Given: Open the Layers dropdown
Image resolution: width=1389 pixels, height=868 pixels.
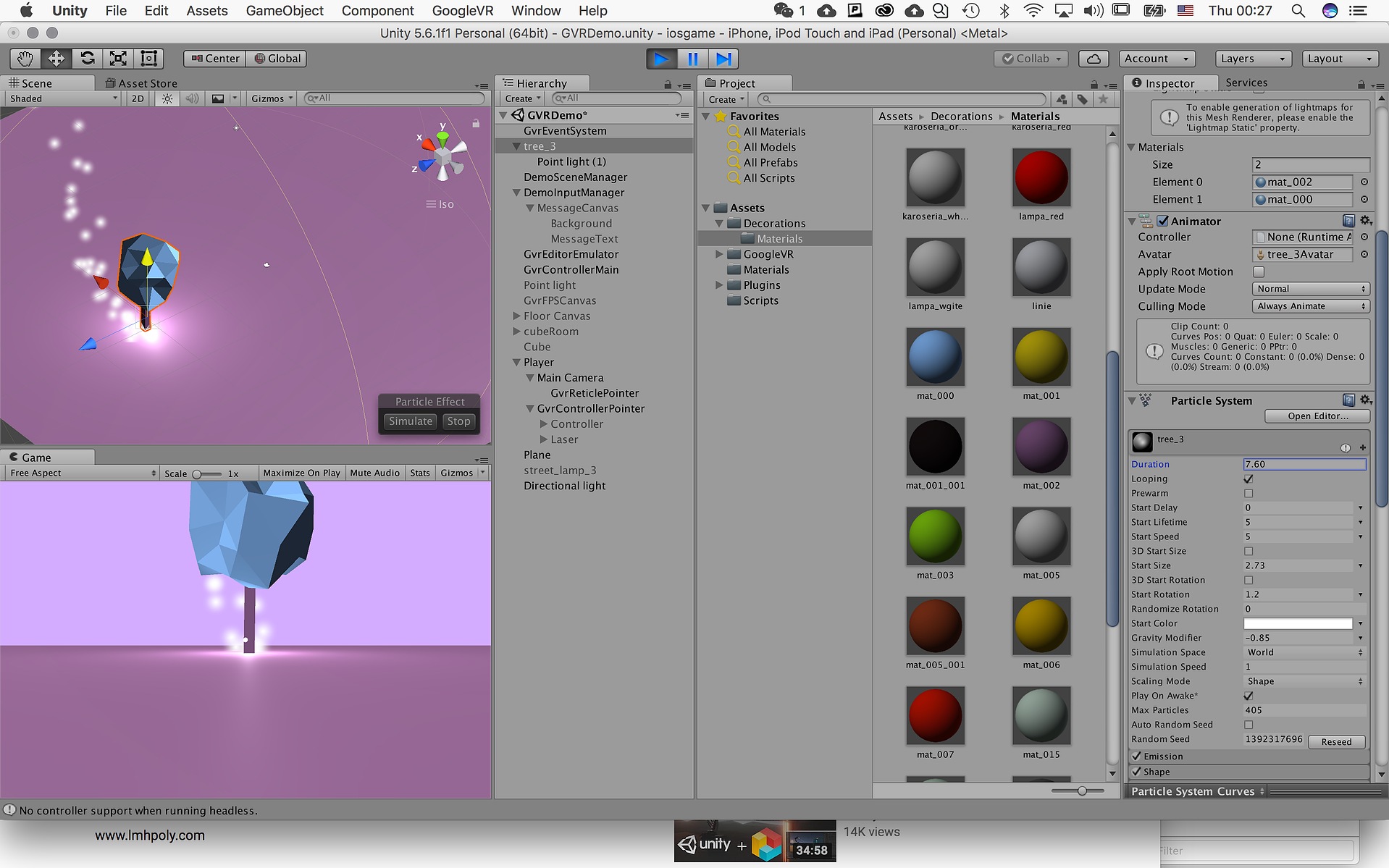Looking at the screenshot, I should click(1252, 59).
